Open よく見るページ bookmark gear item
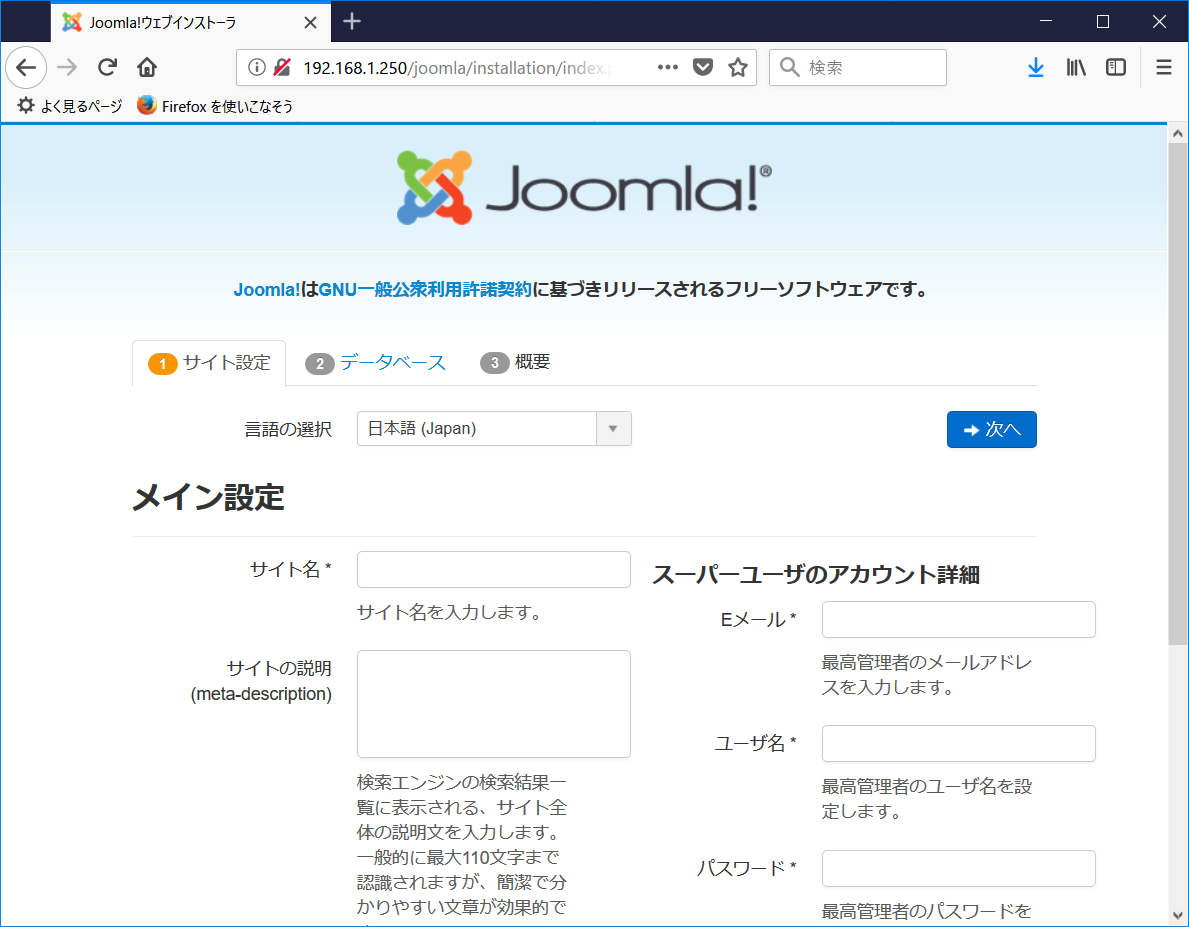 [70, 105]
